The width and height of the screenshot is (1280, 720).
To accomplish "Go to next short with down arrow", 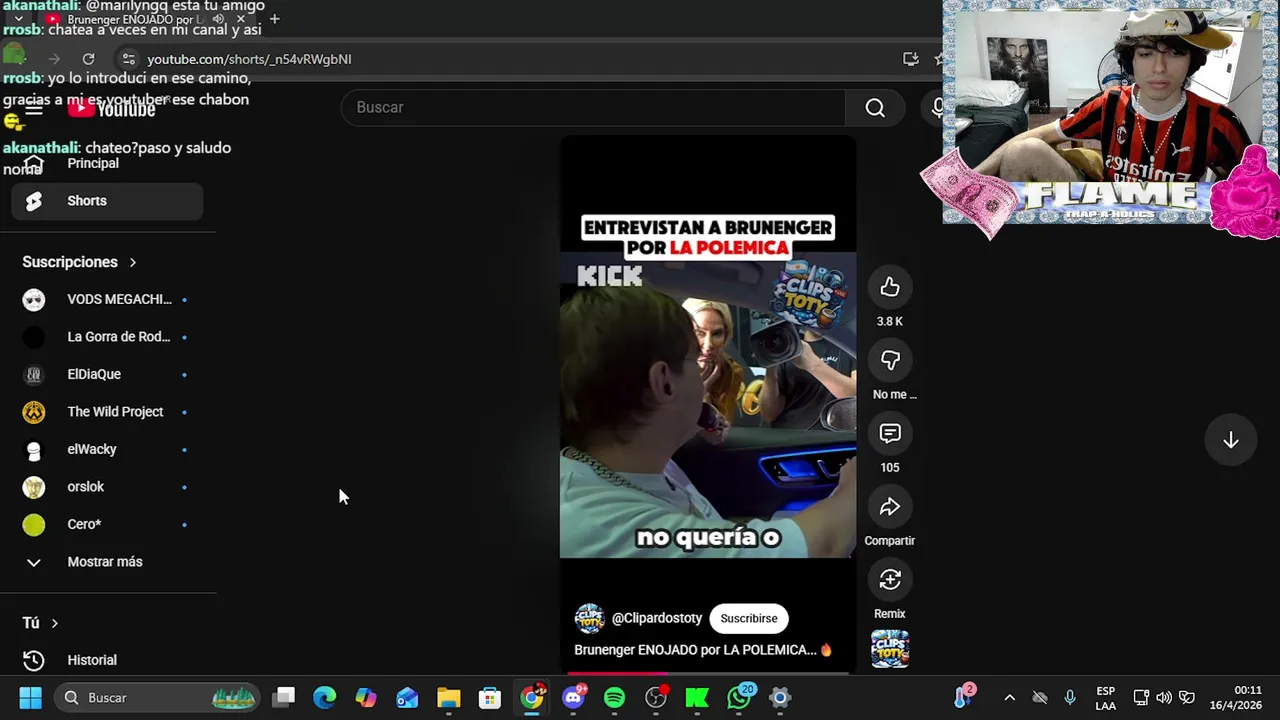I will (x=1231, y=441).
